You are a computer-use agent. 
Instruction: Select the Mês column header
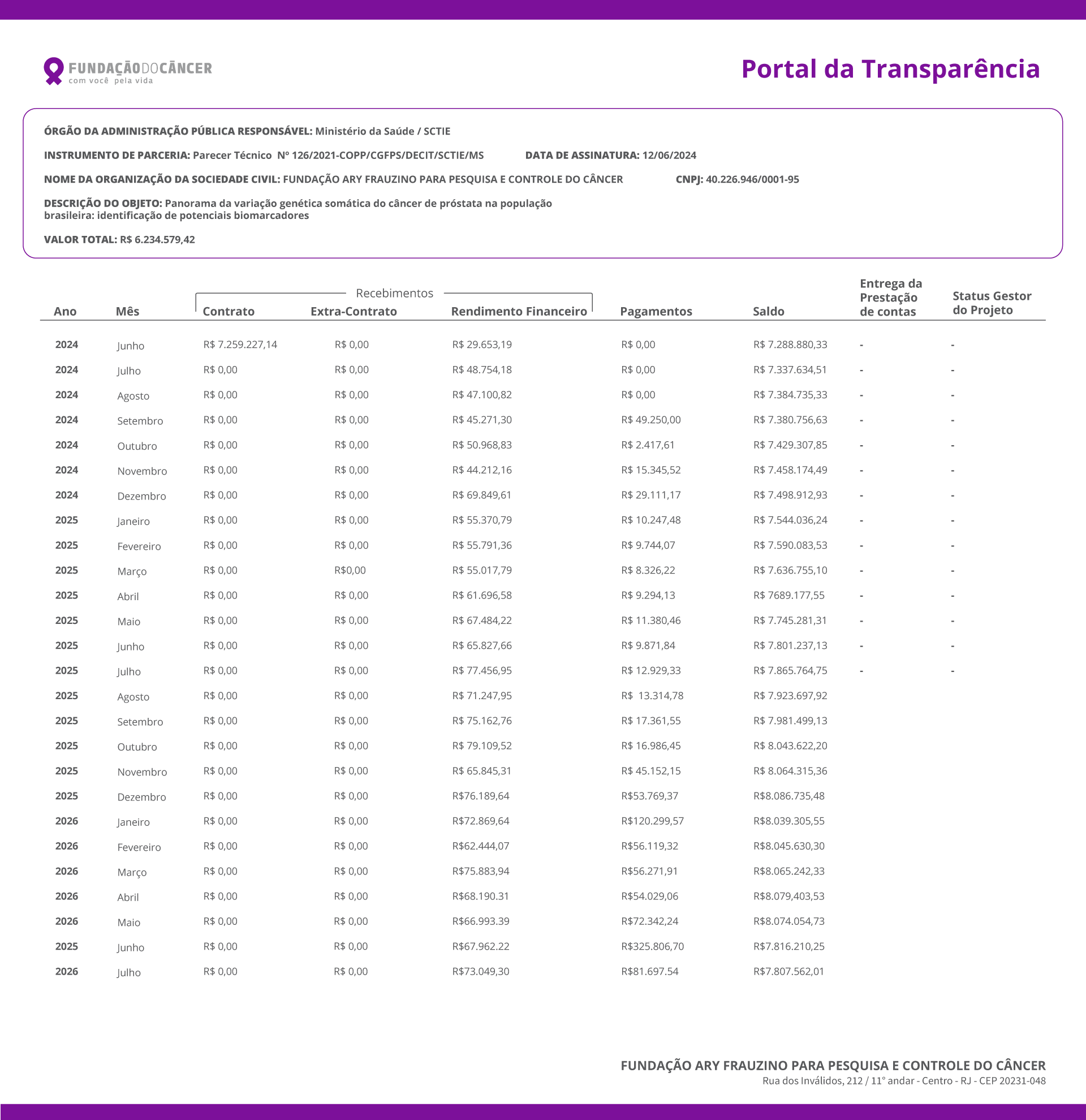[127, 312]
